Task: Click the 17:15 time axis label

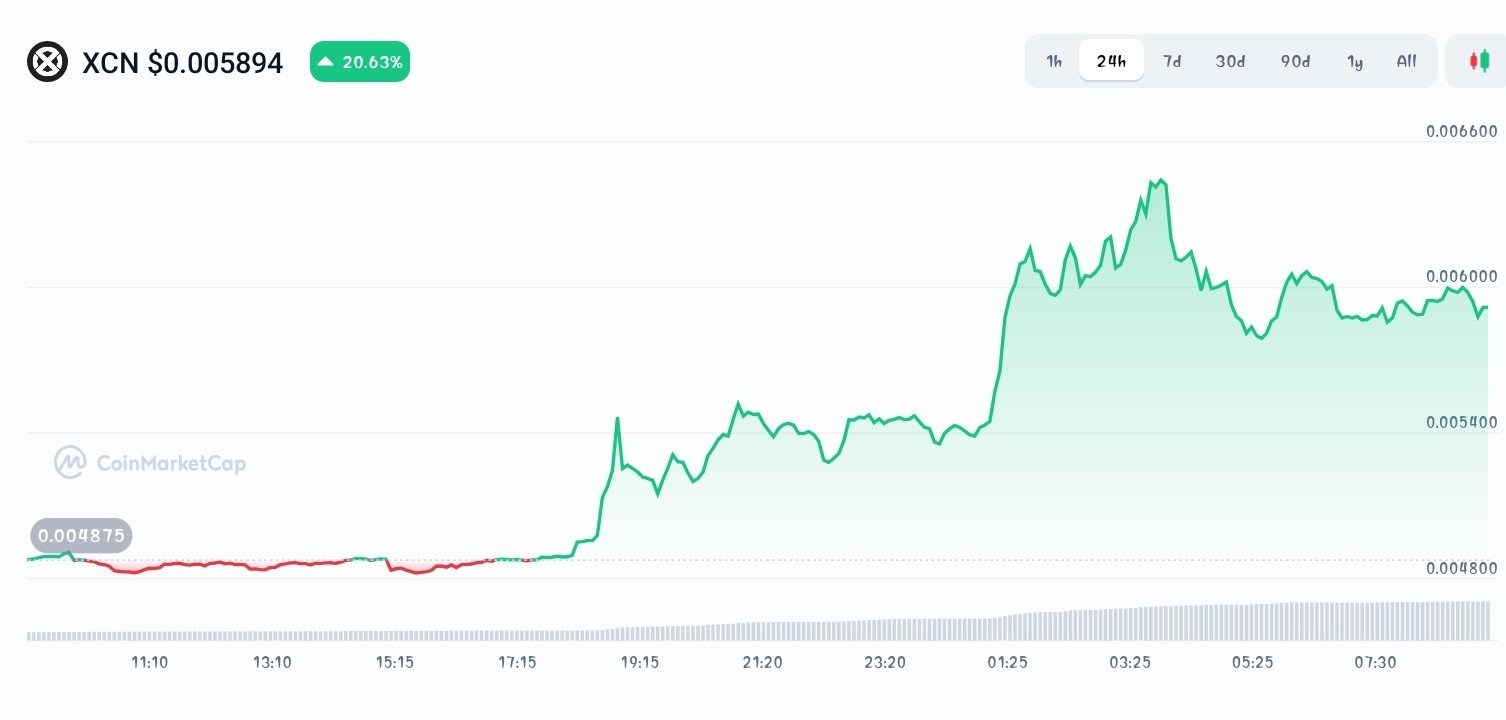Action: coord(517,662)
